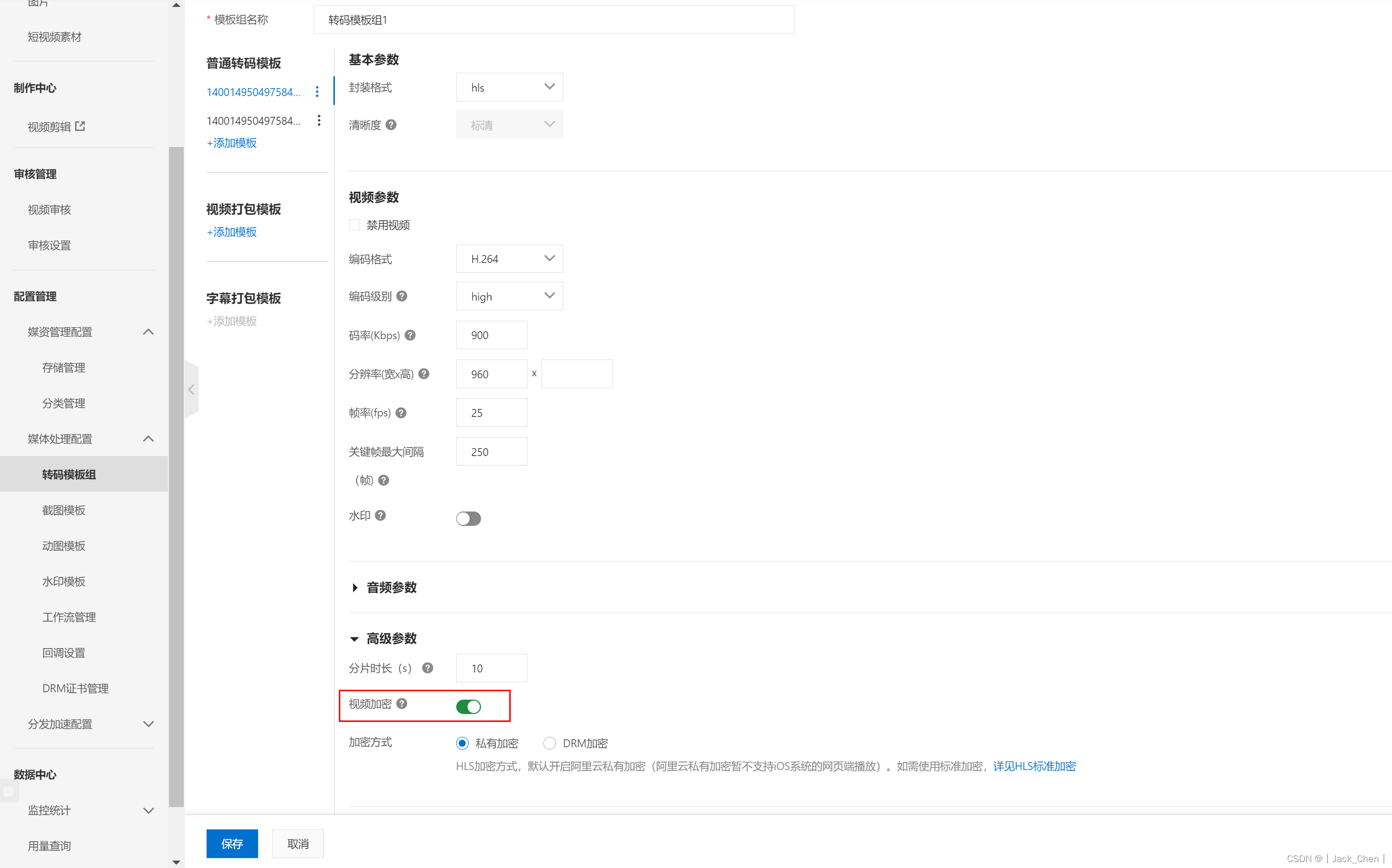Open 视频审核 in sidebar
The height and width of the screenshot is (868, 1392).
coord(50,209)
